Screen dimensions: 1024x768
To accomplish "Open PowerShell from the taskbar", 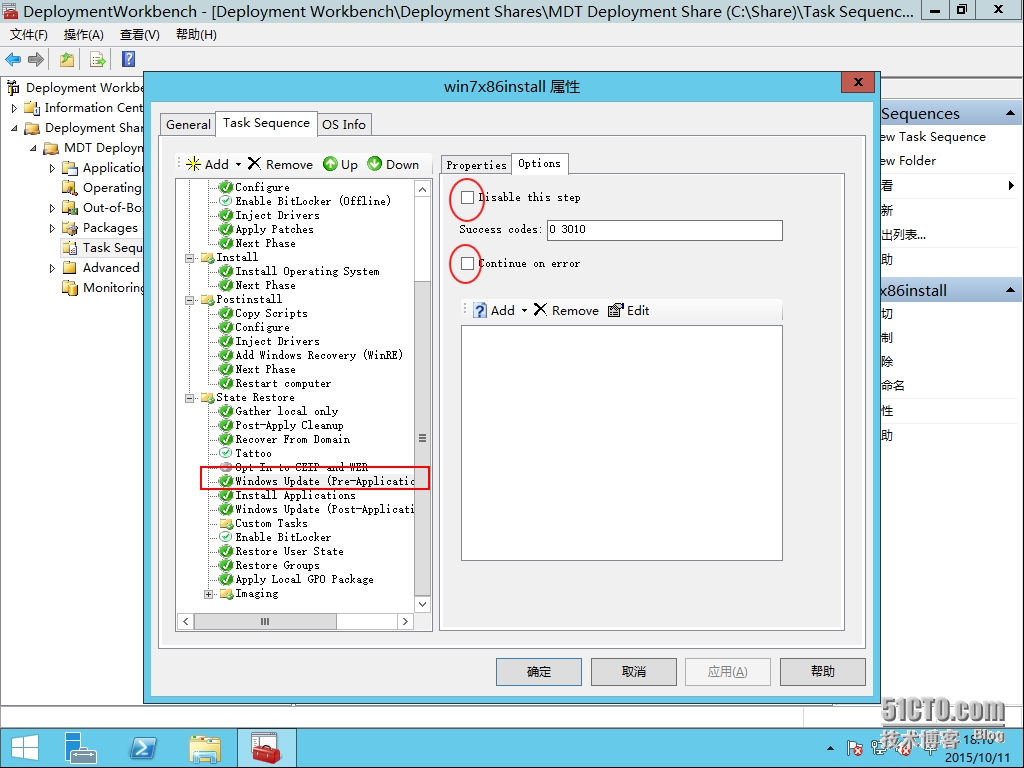I will [x=143, y=748].
